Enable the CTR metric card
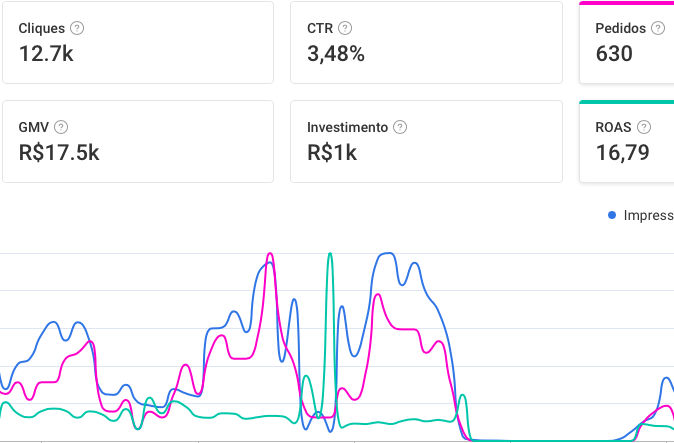Screen dimensions: 674x443 (425, 42)
